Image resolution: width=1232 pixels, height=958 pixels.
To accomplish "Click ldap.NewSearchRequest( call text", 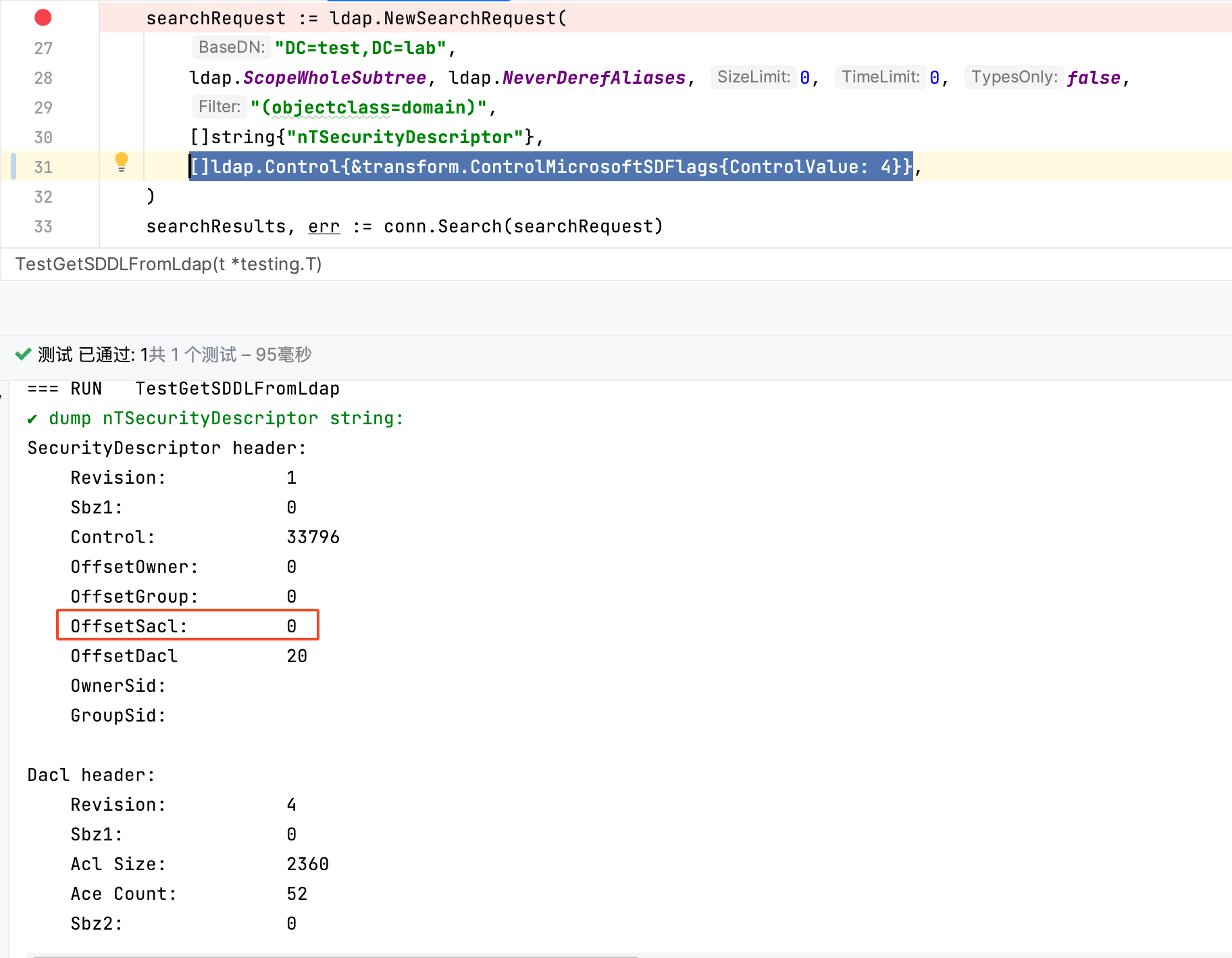I will tap(448, 18).
